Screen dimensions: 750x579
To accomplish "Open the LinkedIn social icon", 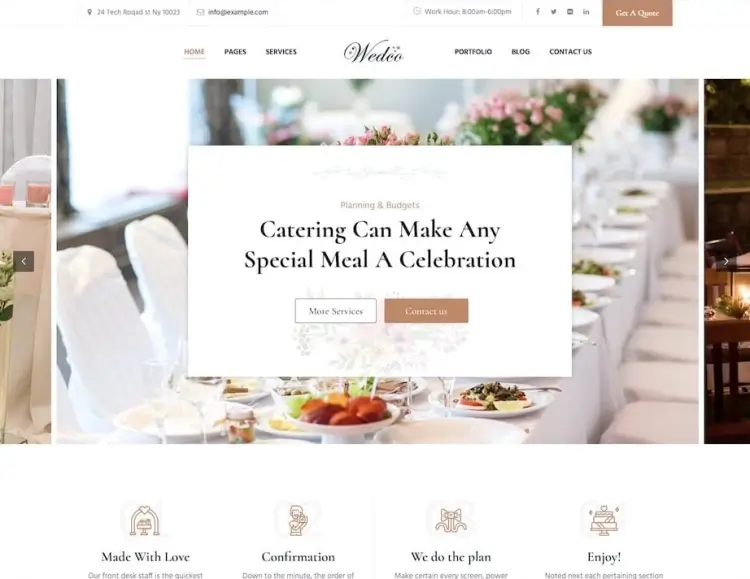I will pyautogui.click(x=586, y=11).
